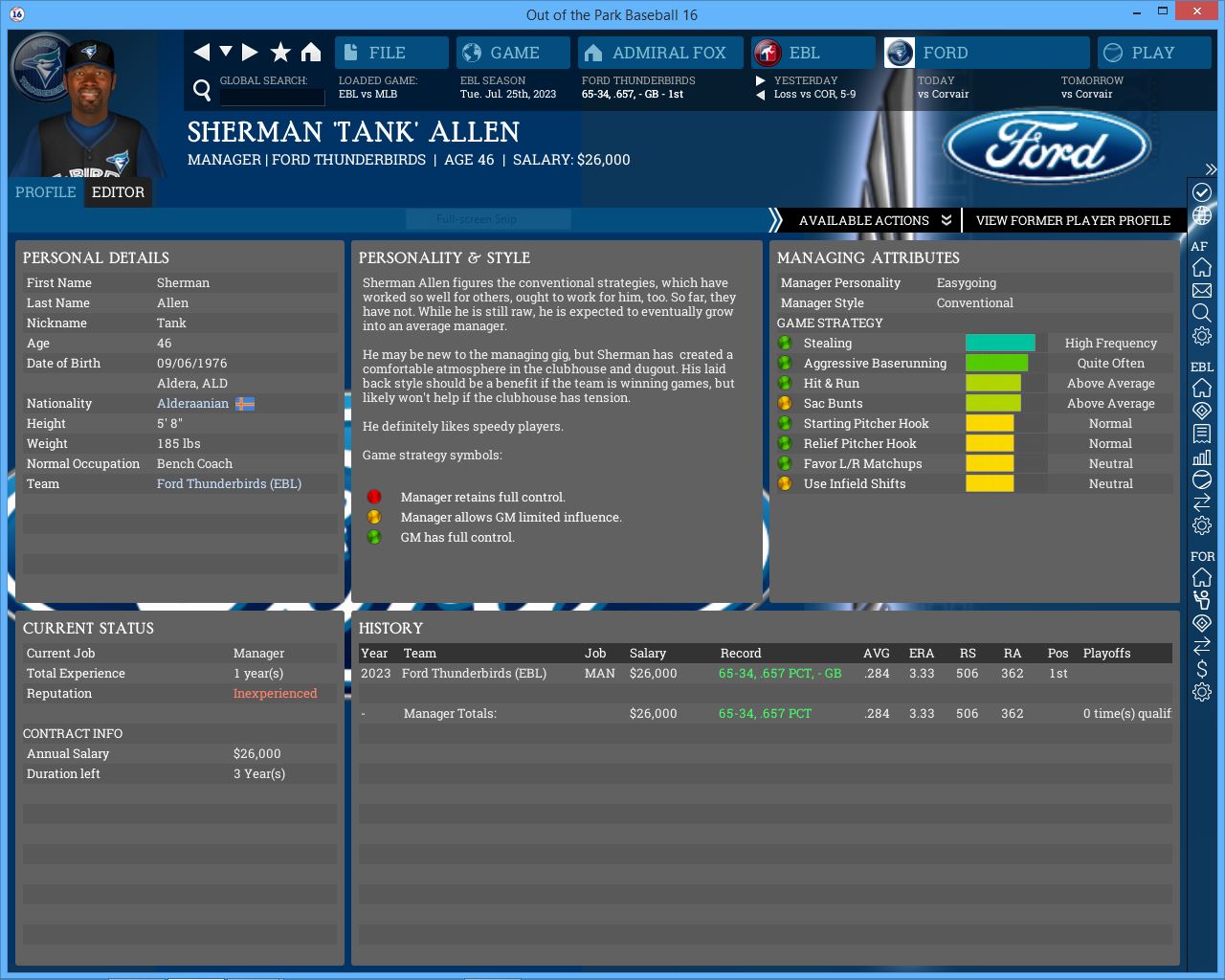Expand the Available Actions dropdown

pos(874,220)
